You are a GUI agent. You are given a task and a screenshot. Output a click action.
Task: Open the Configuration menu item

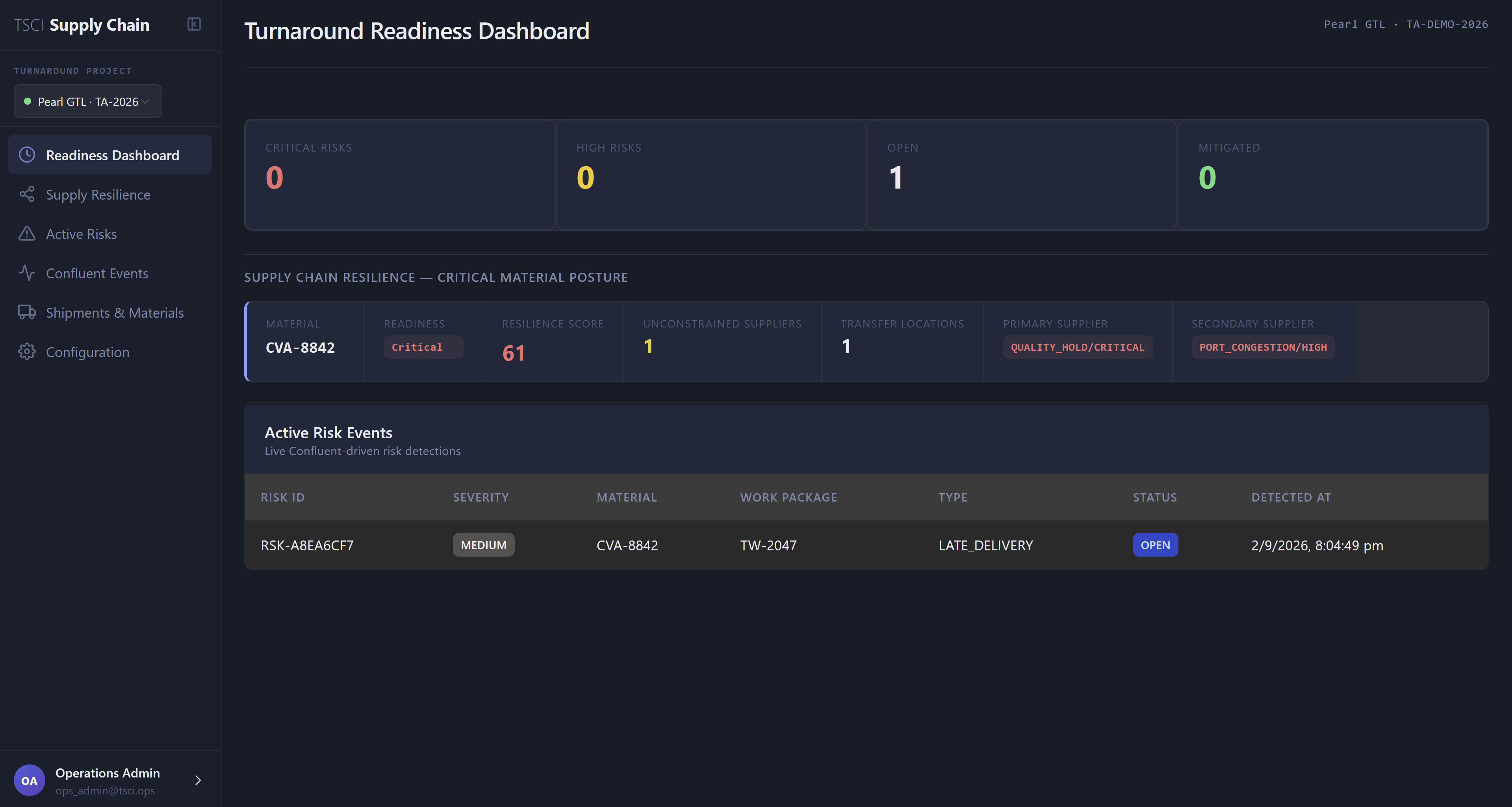pos(110,352)
